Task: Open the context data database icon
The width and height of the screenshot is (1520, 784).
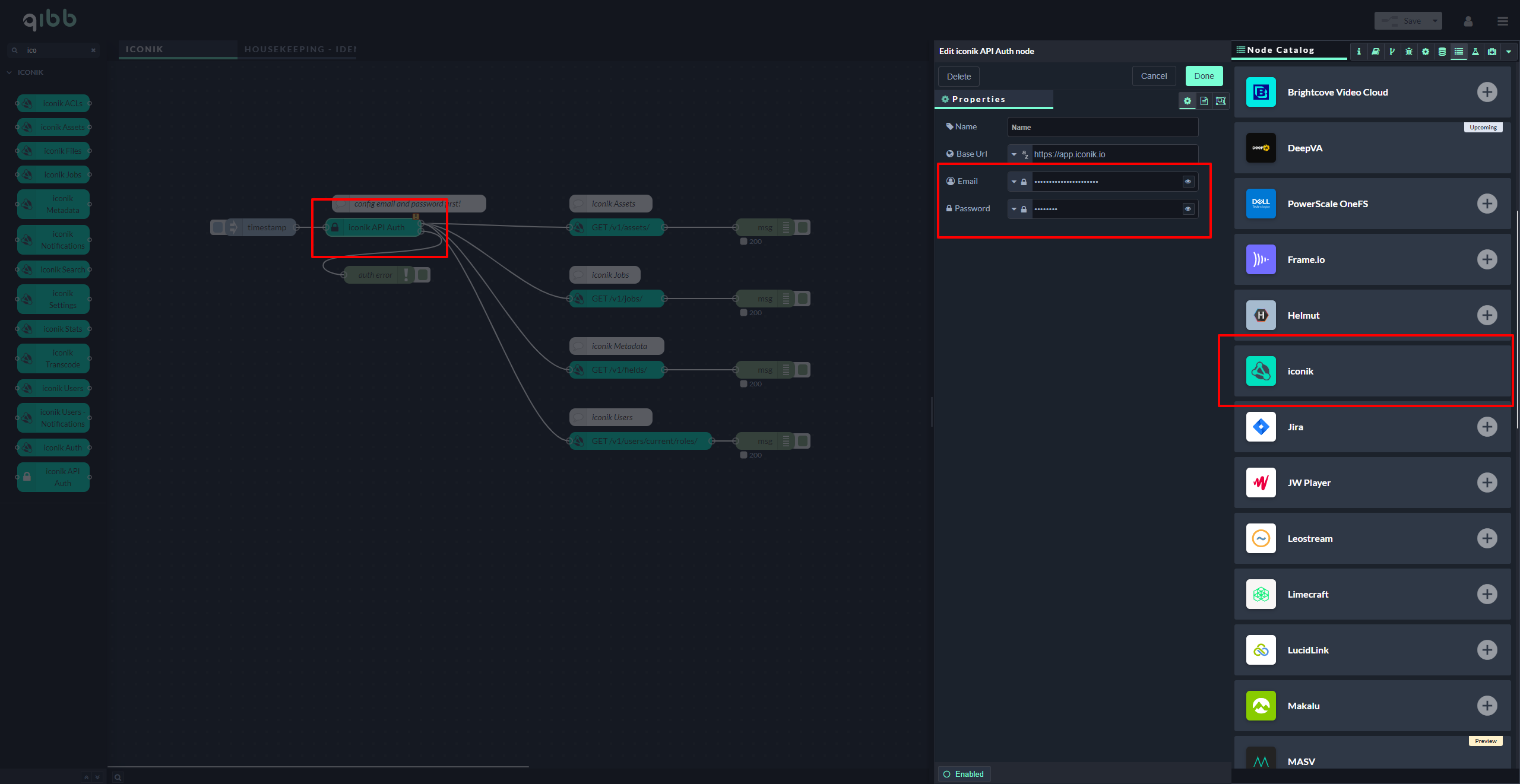Action: [x=1442, y=52]
